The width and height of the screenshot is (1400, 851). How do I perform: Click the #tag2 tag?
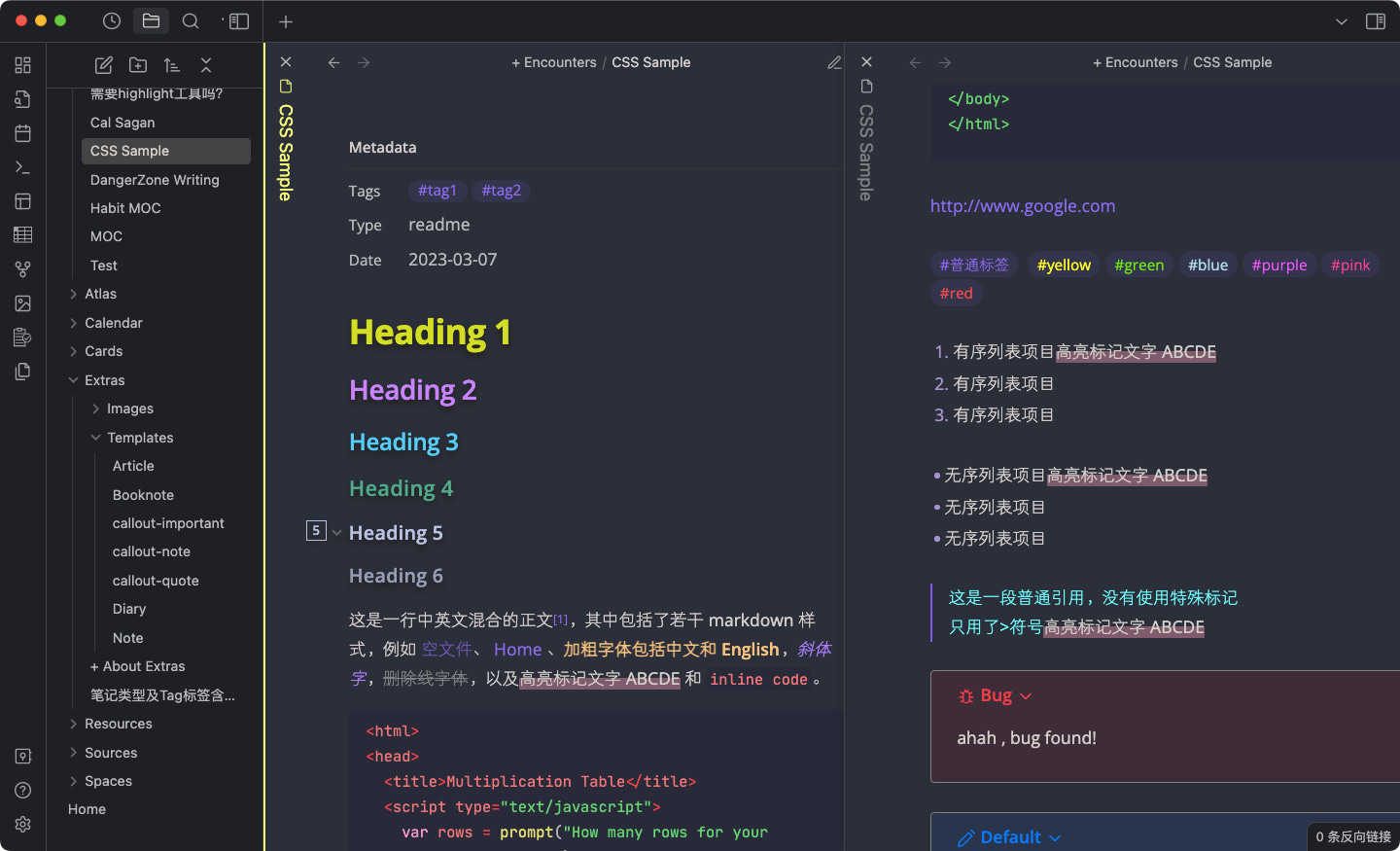click(x=502, y=191)
